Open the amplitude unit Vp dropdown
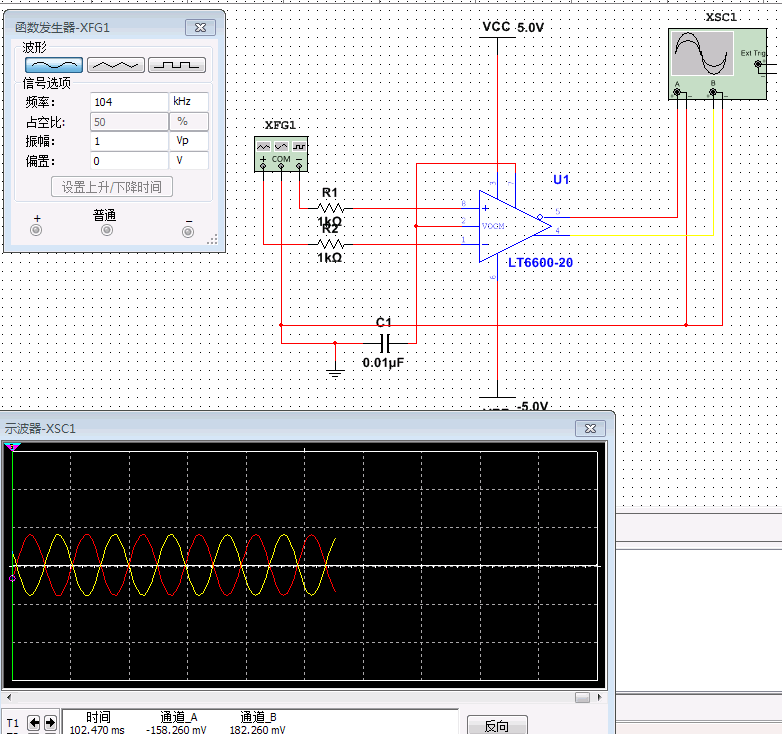Screen dimensions: 782x734 189,141
